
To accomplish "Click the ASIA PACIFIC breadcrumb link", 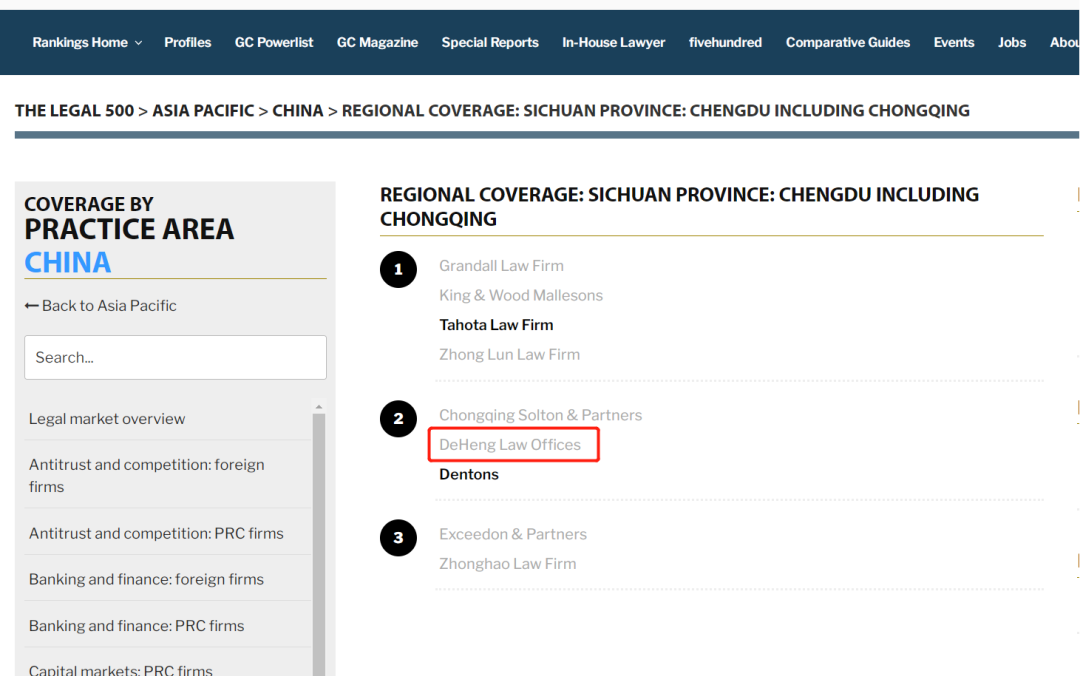I will (203, 111).
